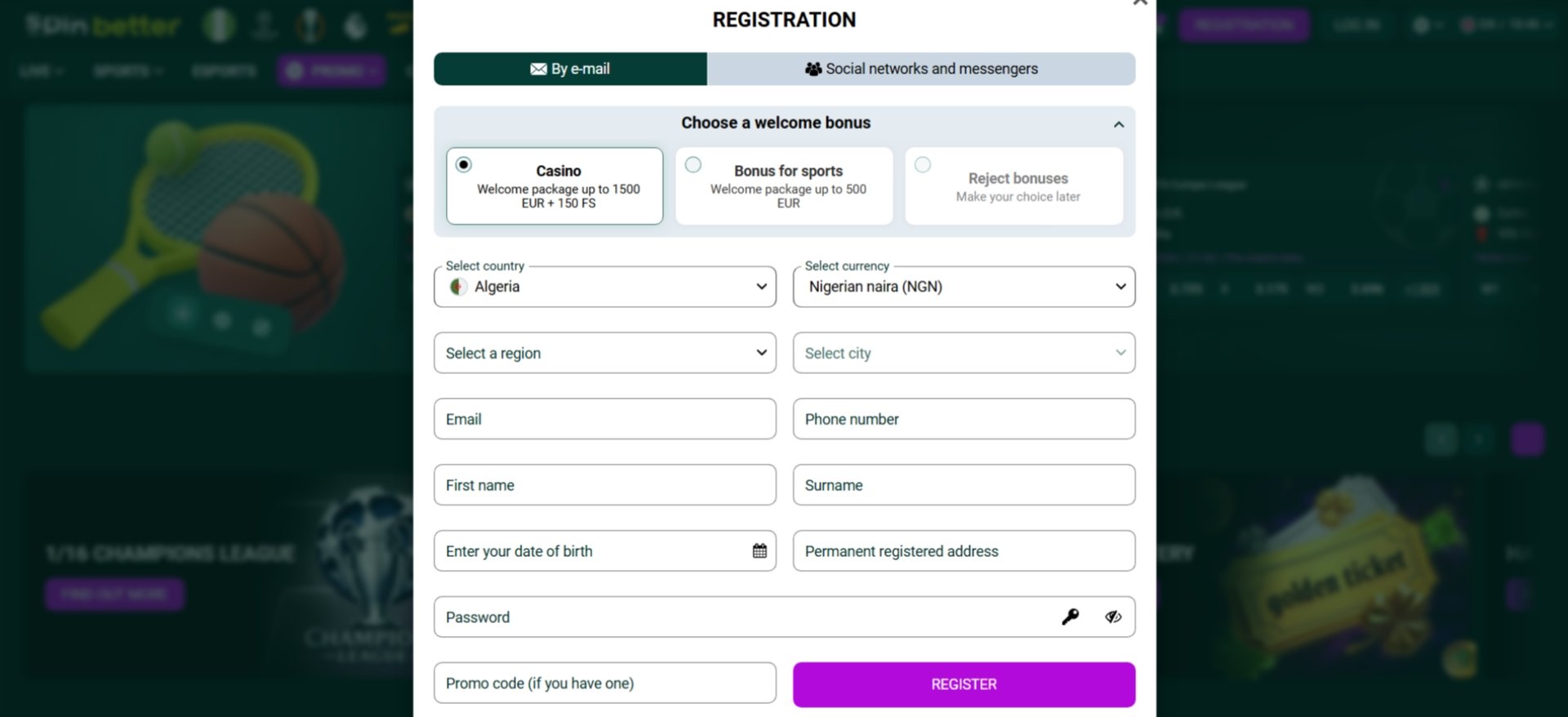Click the envelope icon on the e-mail tab
The height and width of the screenshot is (717, 1568).
point(538,69)
